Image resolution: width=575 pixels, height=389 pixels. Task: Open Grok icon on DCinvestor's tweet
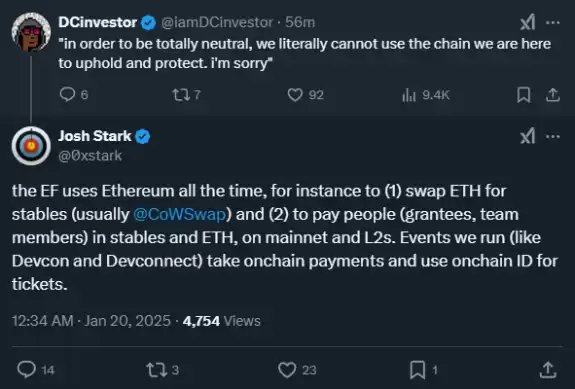tap(528, 23)
